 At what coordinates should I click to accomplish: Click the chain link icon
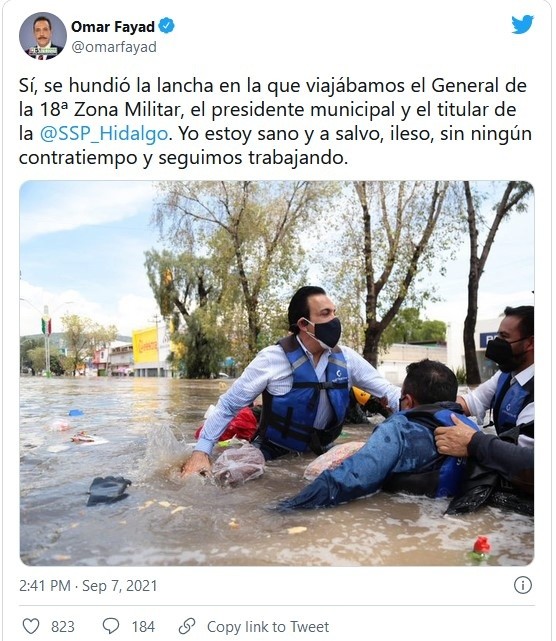click(187, 626)
